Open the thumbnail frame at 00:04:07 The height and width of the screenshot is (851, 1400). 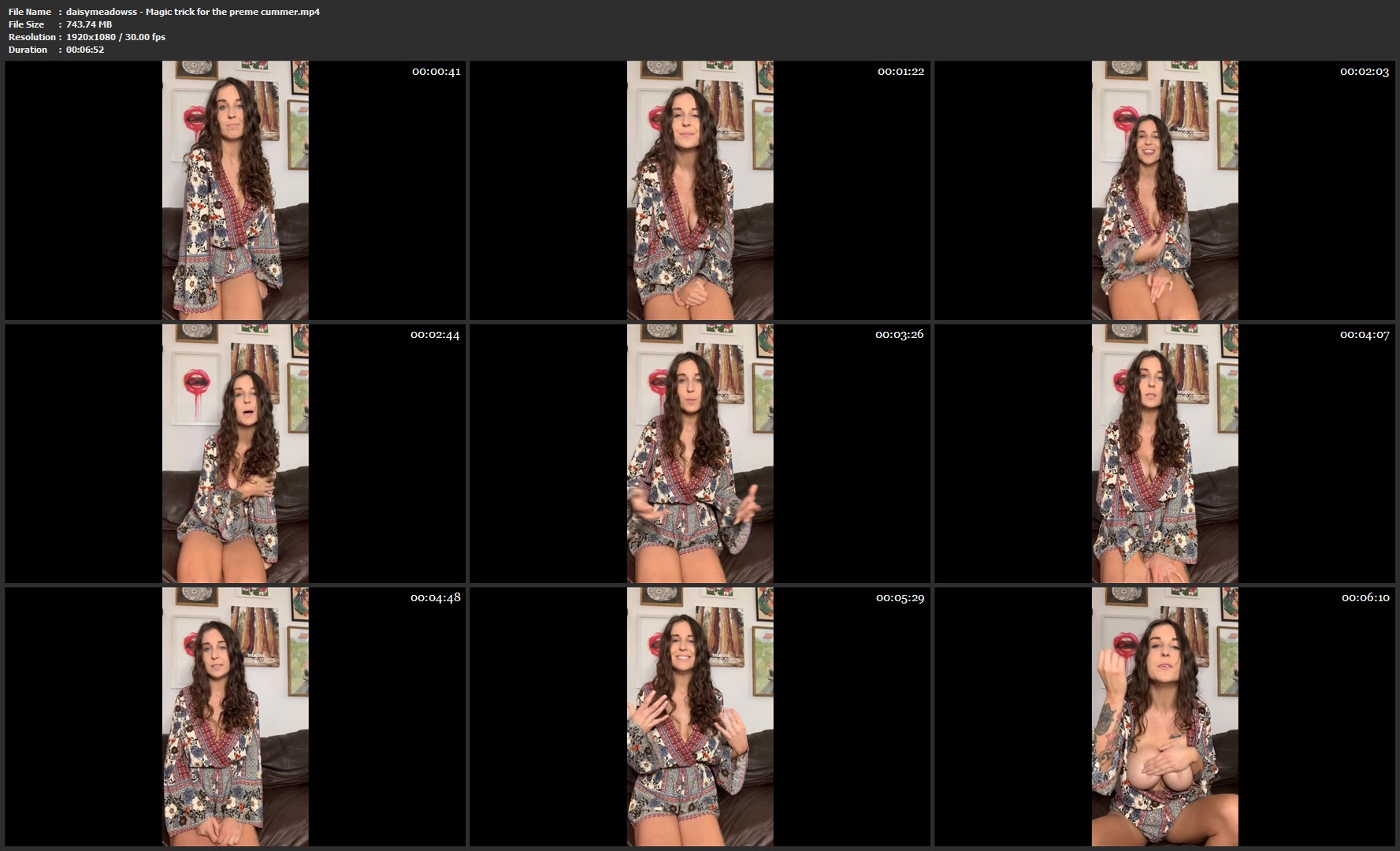tap(1164, 453)
